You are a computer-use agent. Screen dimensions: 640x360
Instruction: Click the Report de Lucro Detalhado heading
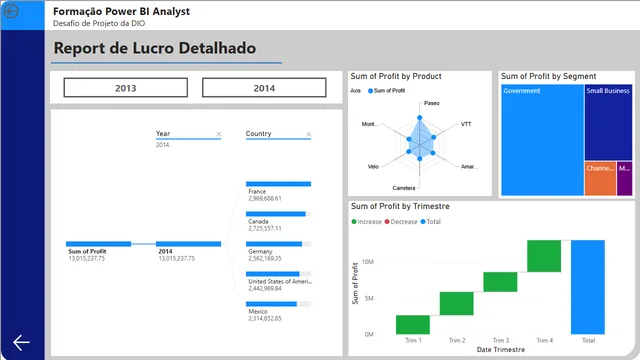click(x=155, y=48)
